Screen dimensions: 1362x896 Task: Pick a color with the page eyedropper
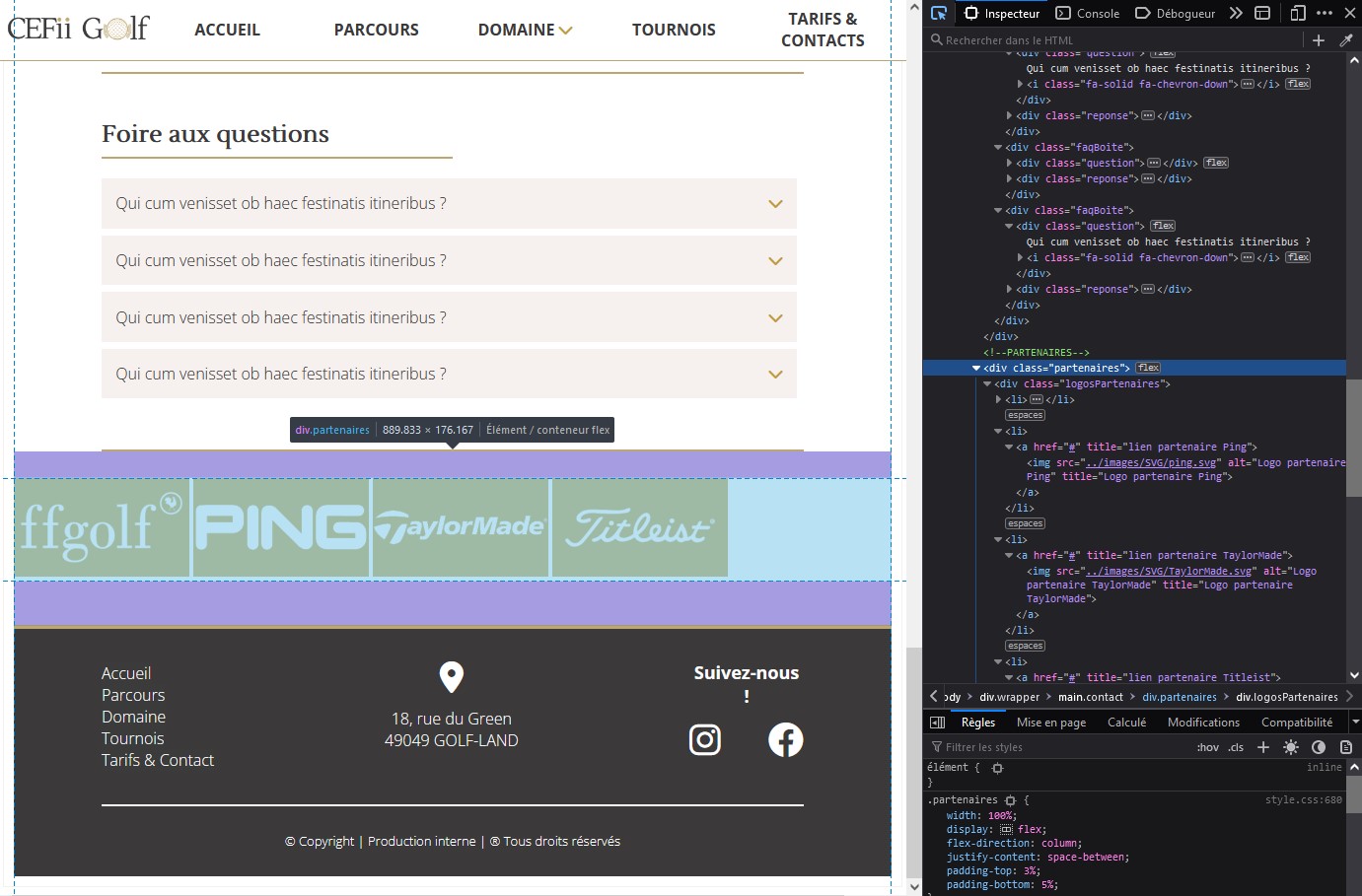click(1346, 40)
